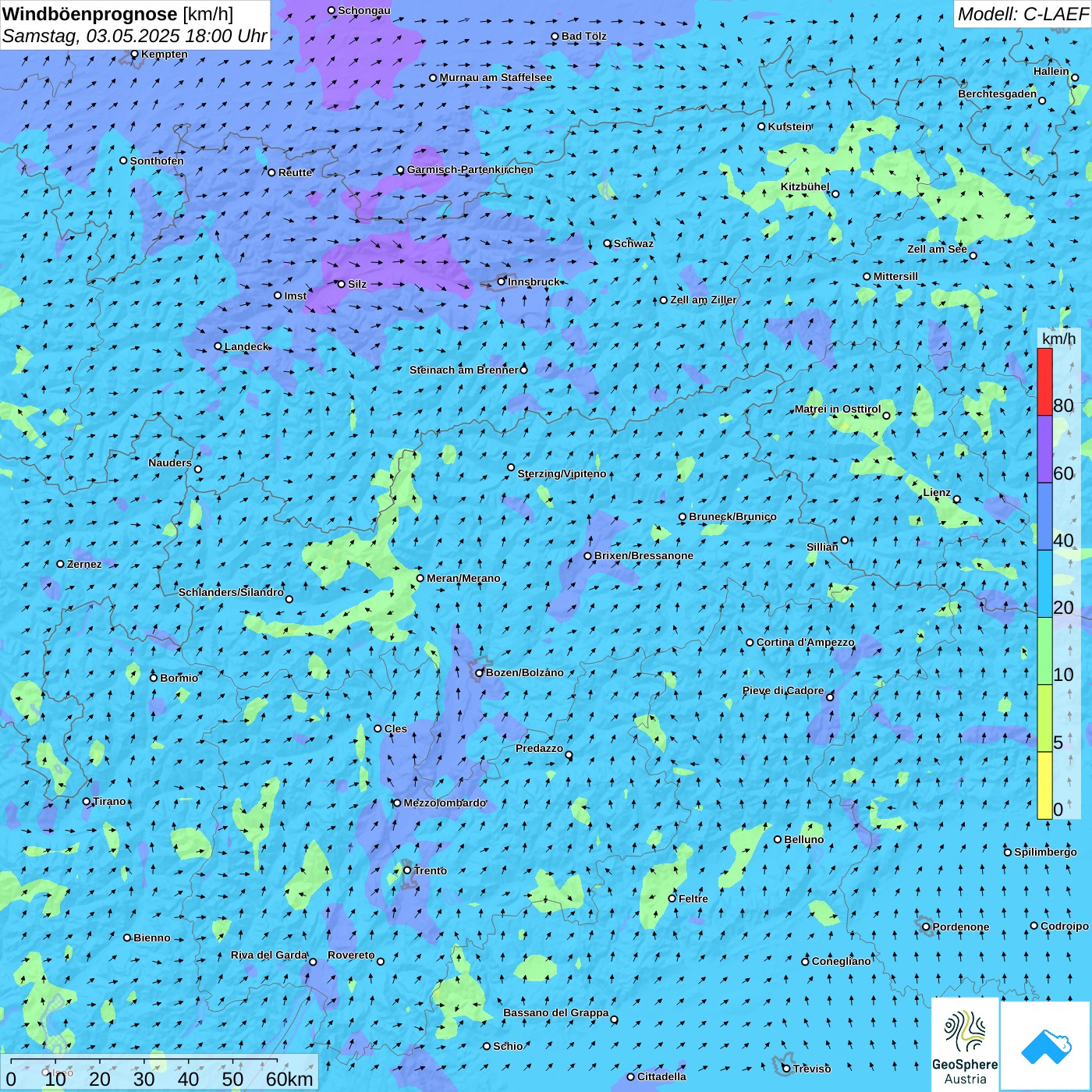Click the Garmisch-Partenkirchen label
The image size is (1092, 1092).
click(470, 169)
